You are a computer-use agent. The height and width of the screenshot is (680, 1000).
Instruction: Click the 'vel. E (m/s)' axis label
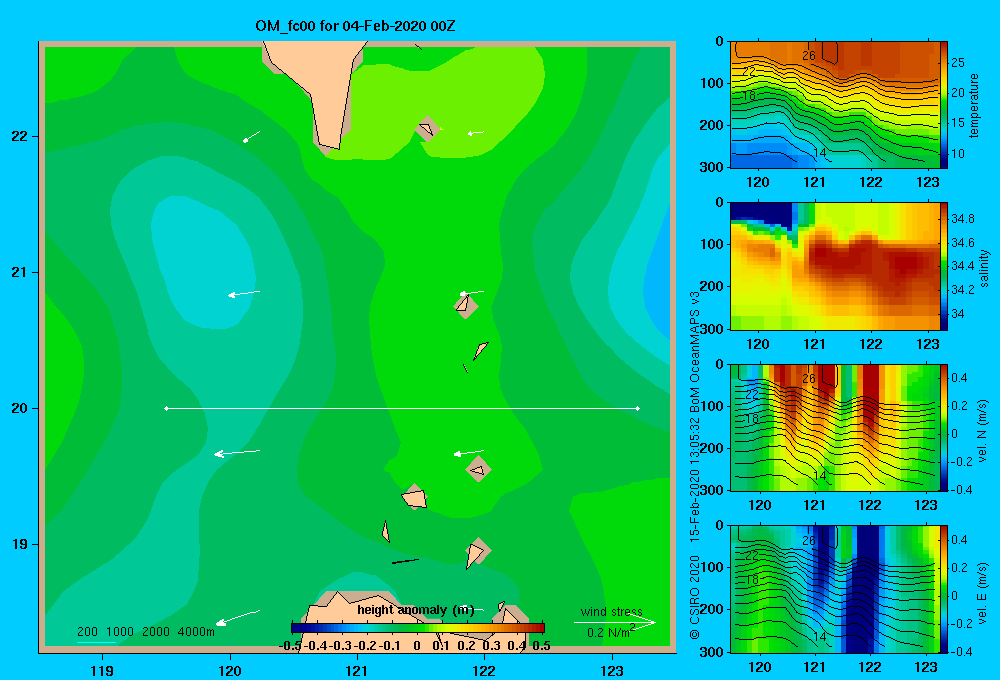point(982,592)
